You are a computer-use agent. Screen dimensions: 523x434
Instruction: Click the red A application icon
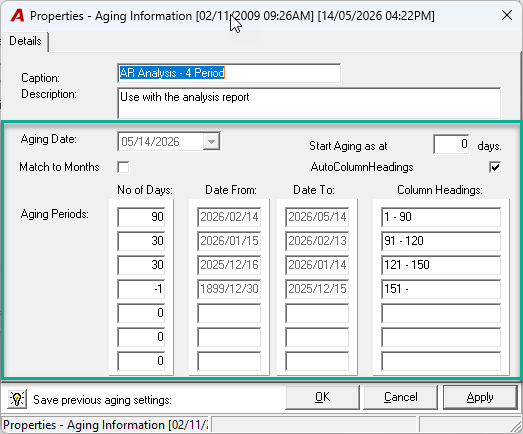click(17, 15)
